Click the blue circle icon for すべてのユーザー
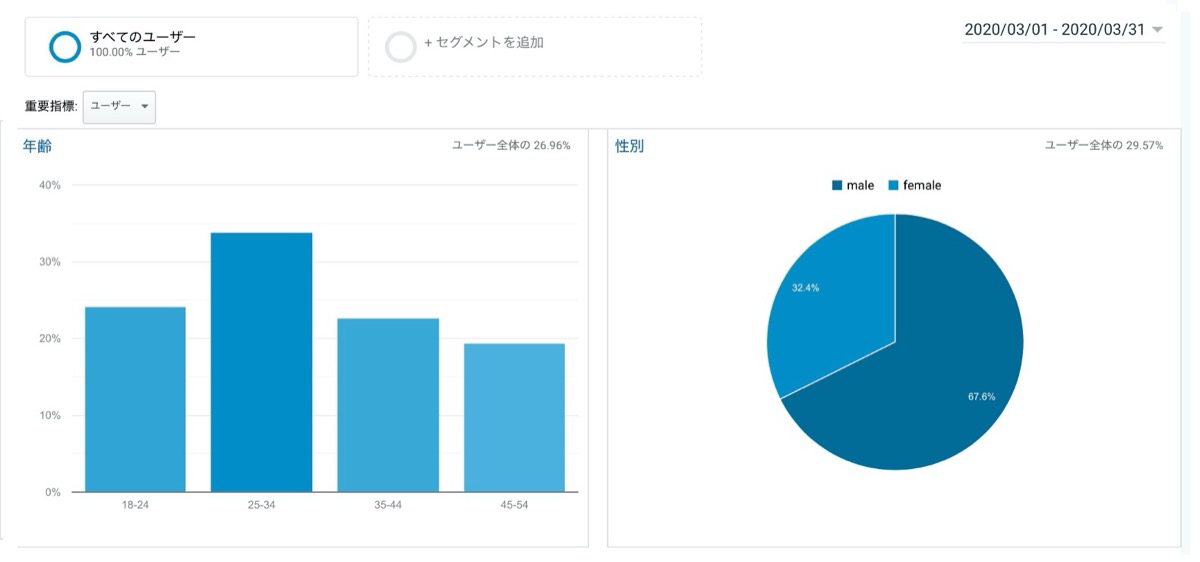Viewport: 1200px width, 562px height. [x=65, y=46]
